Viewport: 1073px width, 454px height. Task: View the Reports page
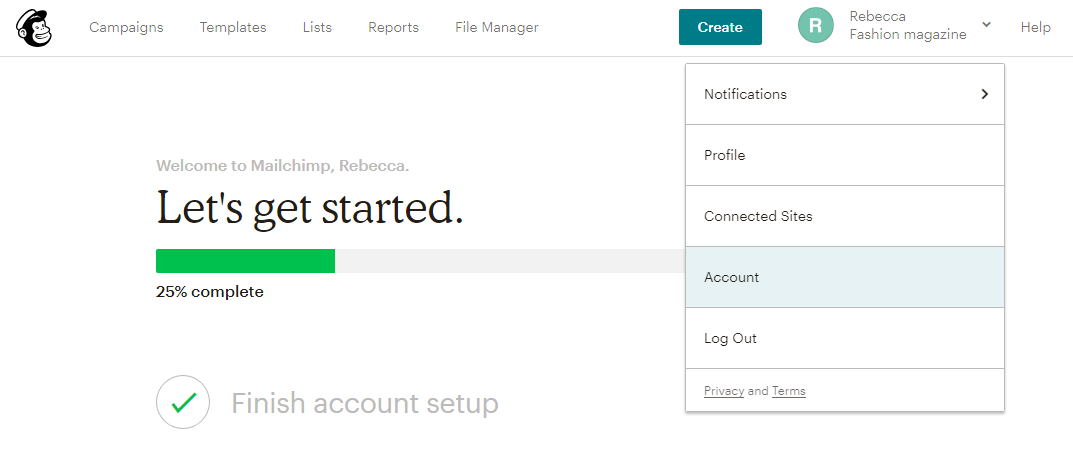[x=393, y=27]
